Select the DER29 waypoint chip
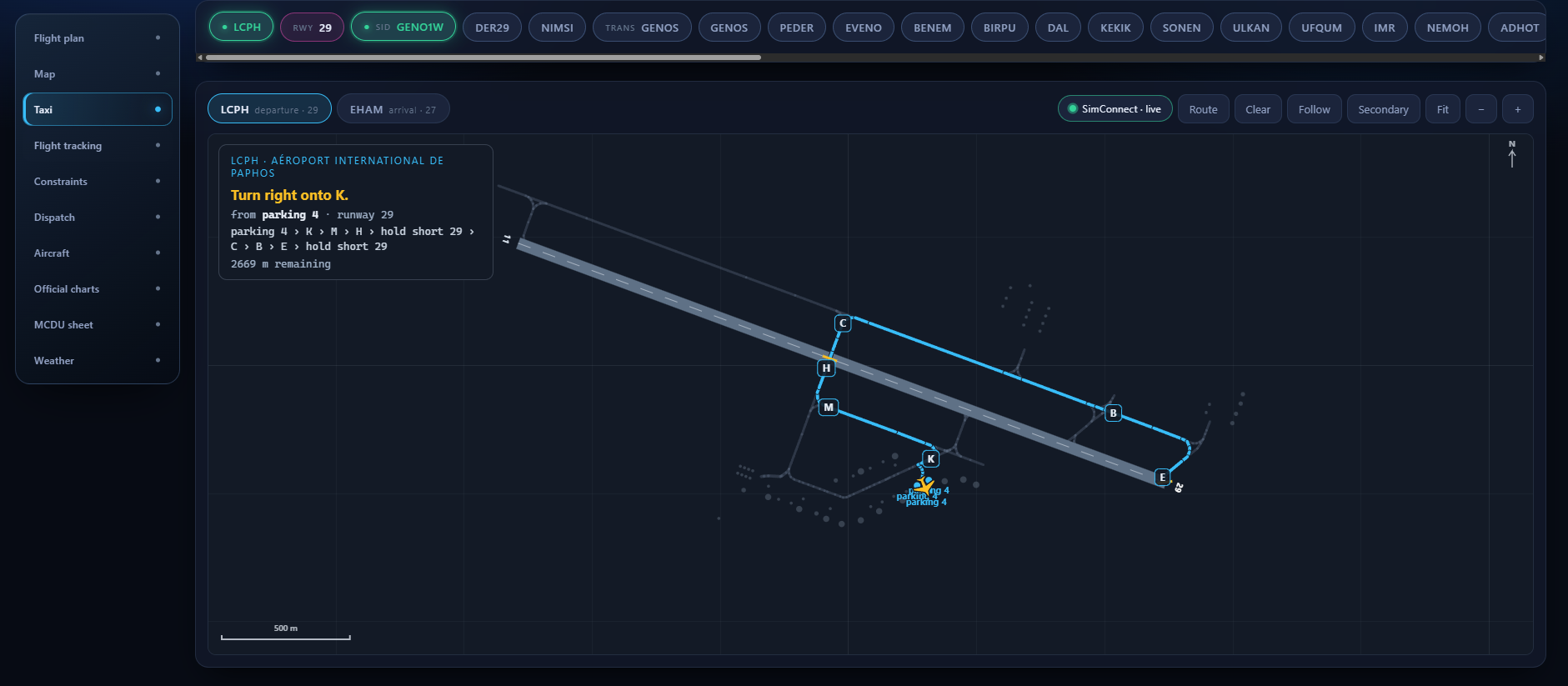This screenshot has width=1568, height=686. click(493, 28)
